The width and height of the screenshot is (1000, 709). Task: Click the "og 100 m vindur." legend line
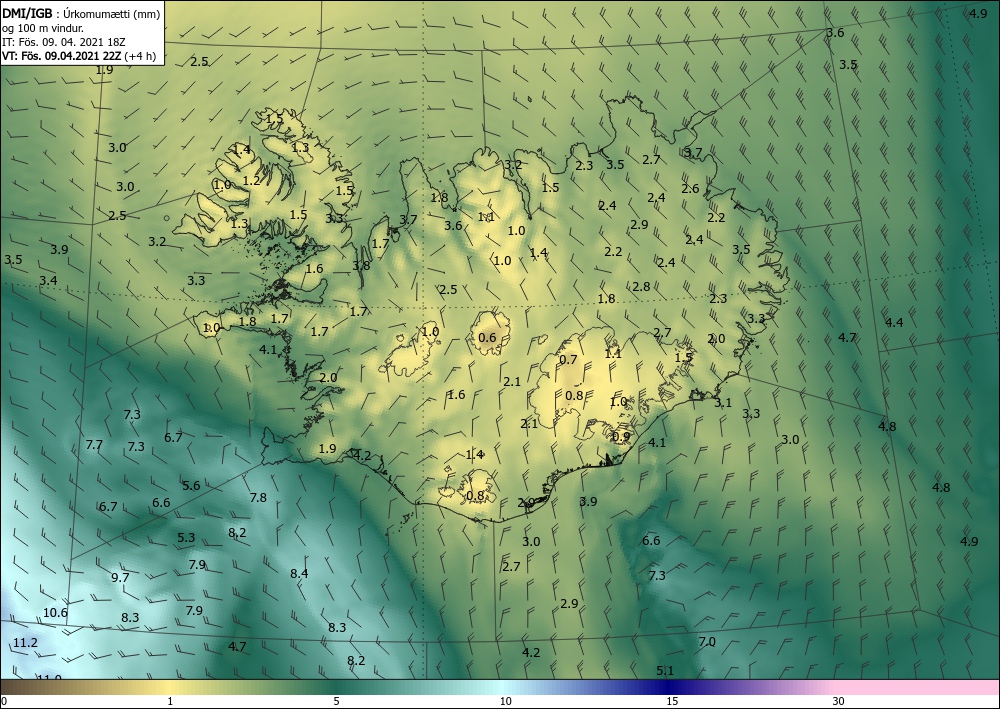pyautogui.click(x=43, y=28)
